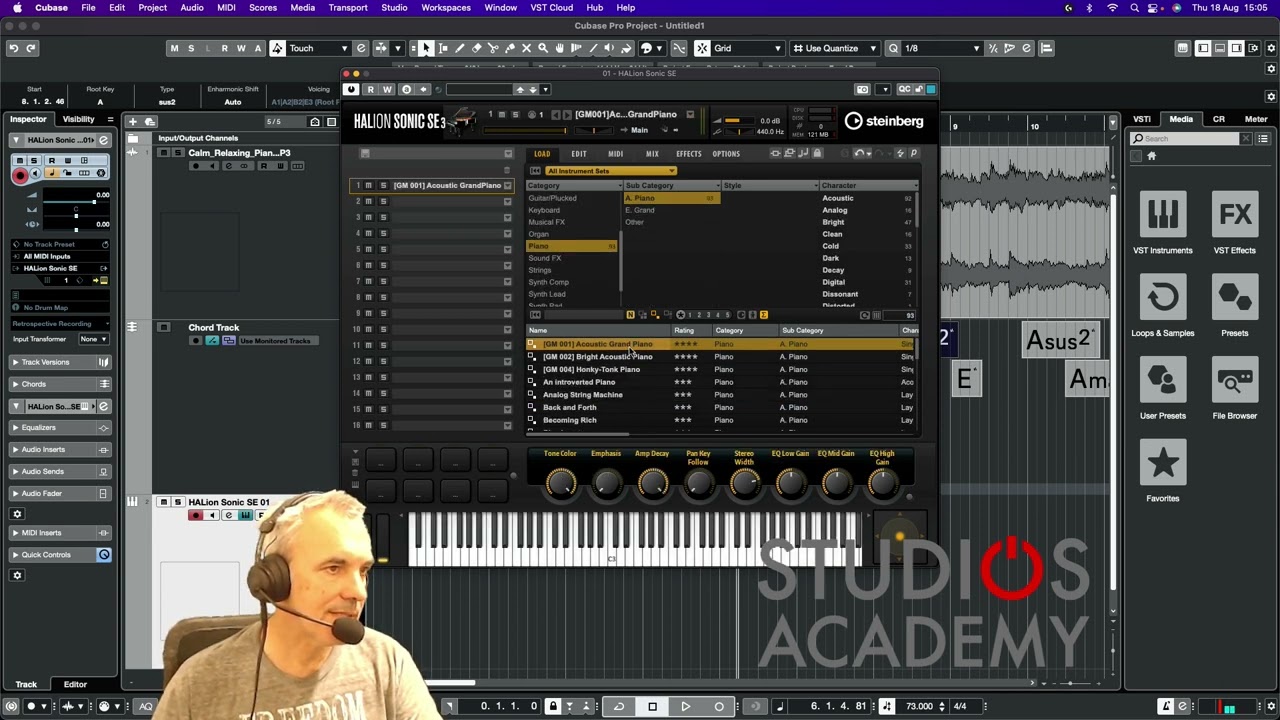Mute HALion slot 5
This screenshot has height=720, width=1280.
click(368, 249)
